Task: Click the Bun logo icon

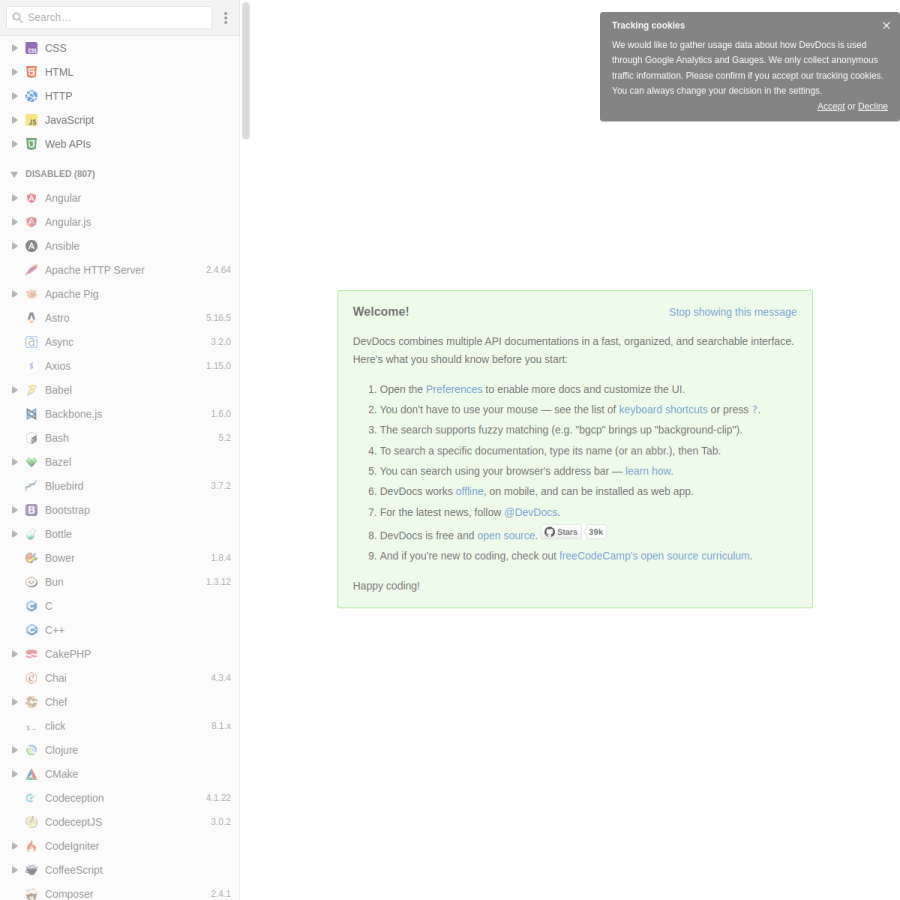Action: tap(32, 583)
